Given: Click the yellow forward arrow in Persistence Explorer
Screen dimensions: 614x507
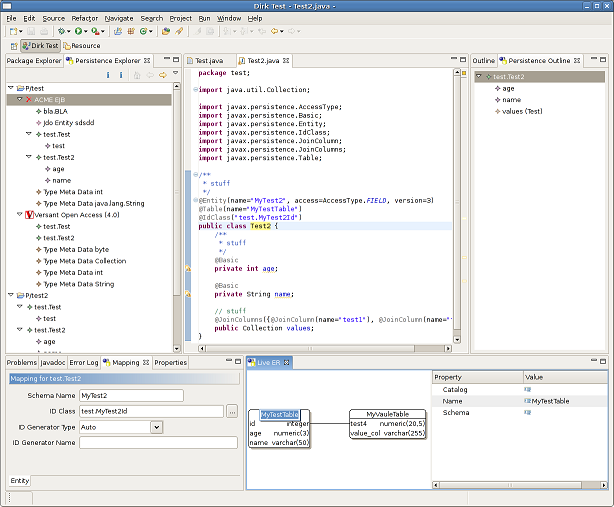Looking at the screenshot, I should tap(163, 75).
